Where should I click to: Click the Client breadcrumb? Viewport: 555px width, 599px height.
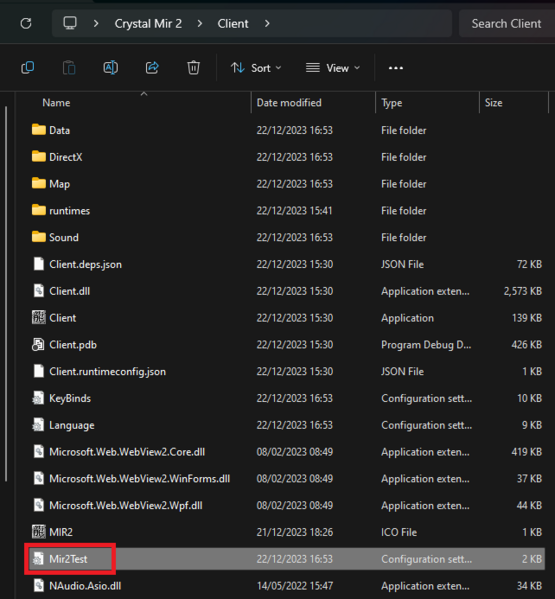pyautogui.click(x=233, y=24)
